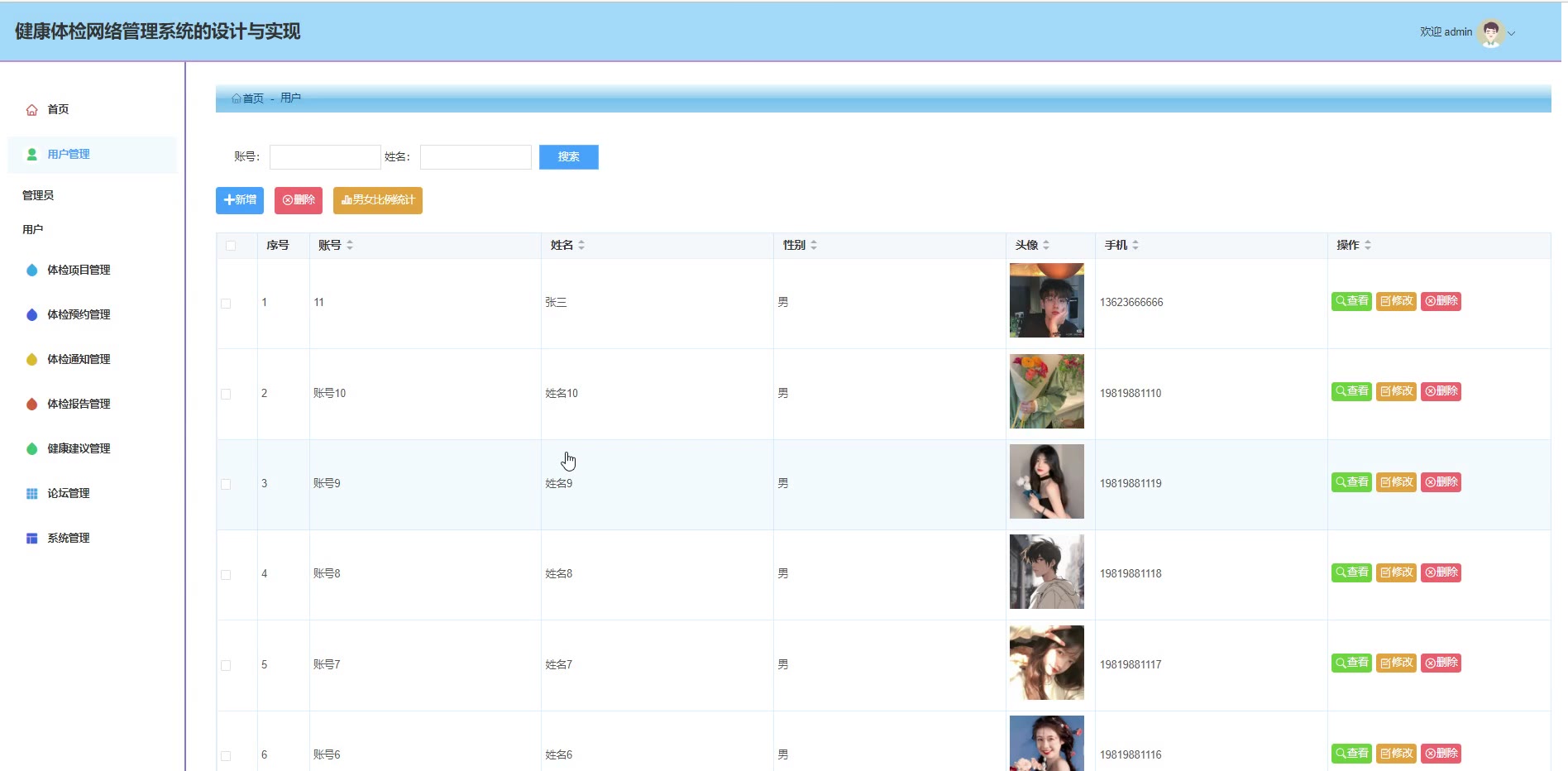The height and width of the screenshot is (771, 1568).
Task: Select the checkbox for the 账号8 row
Action: coord(226,575)
